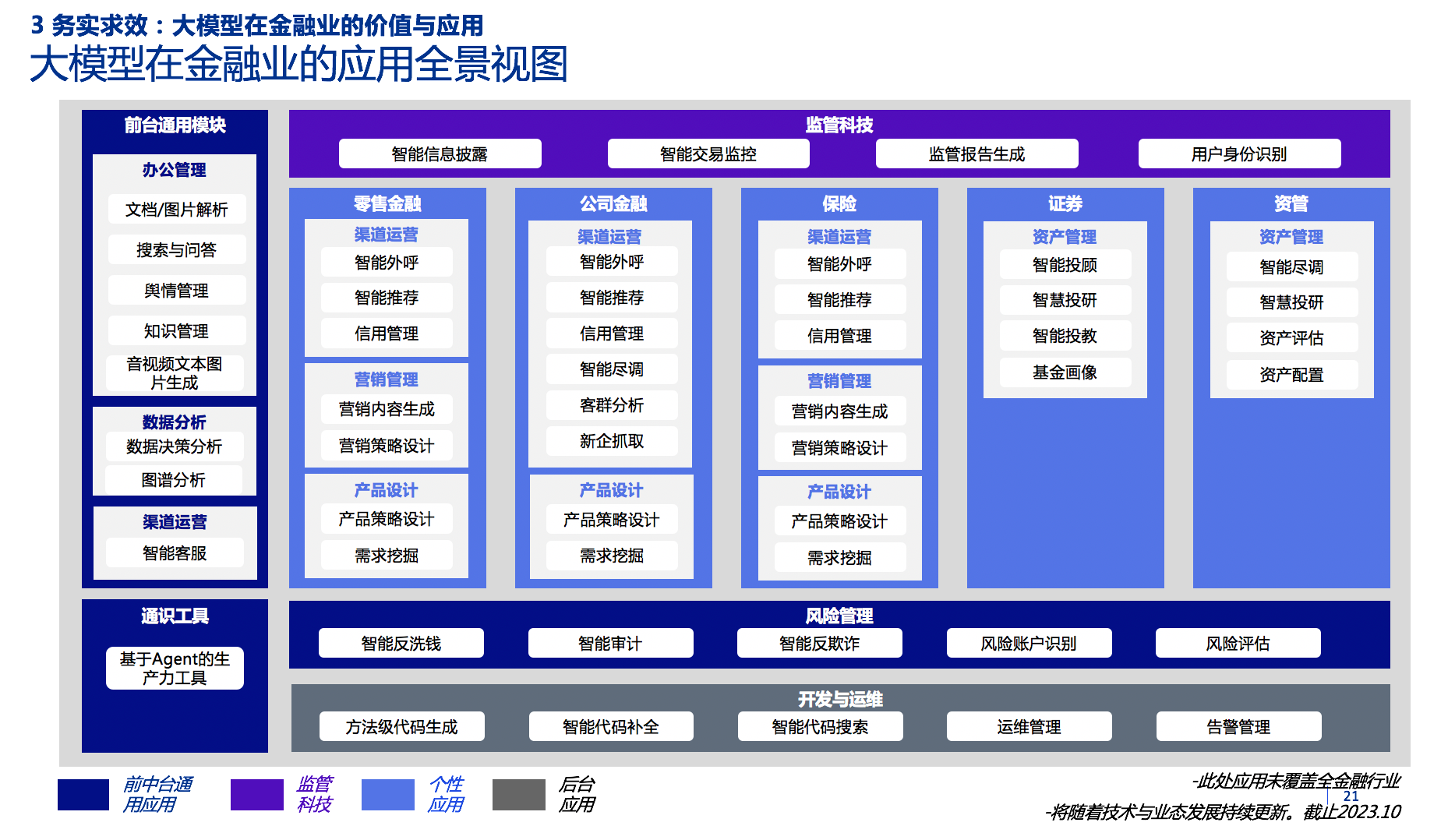Screen dimensions: 1448x840
Task: Click the 智能反欺诈 box
Action: click(x=820, y=643)
